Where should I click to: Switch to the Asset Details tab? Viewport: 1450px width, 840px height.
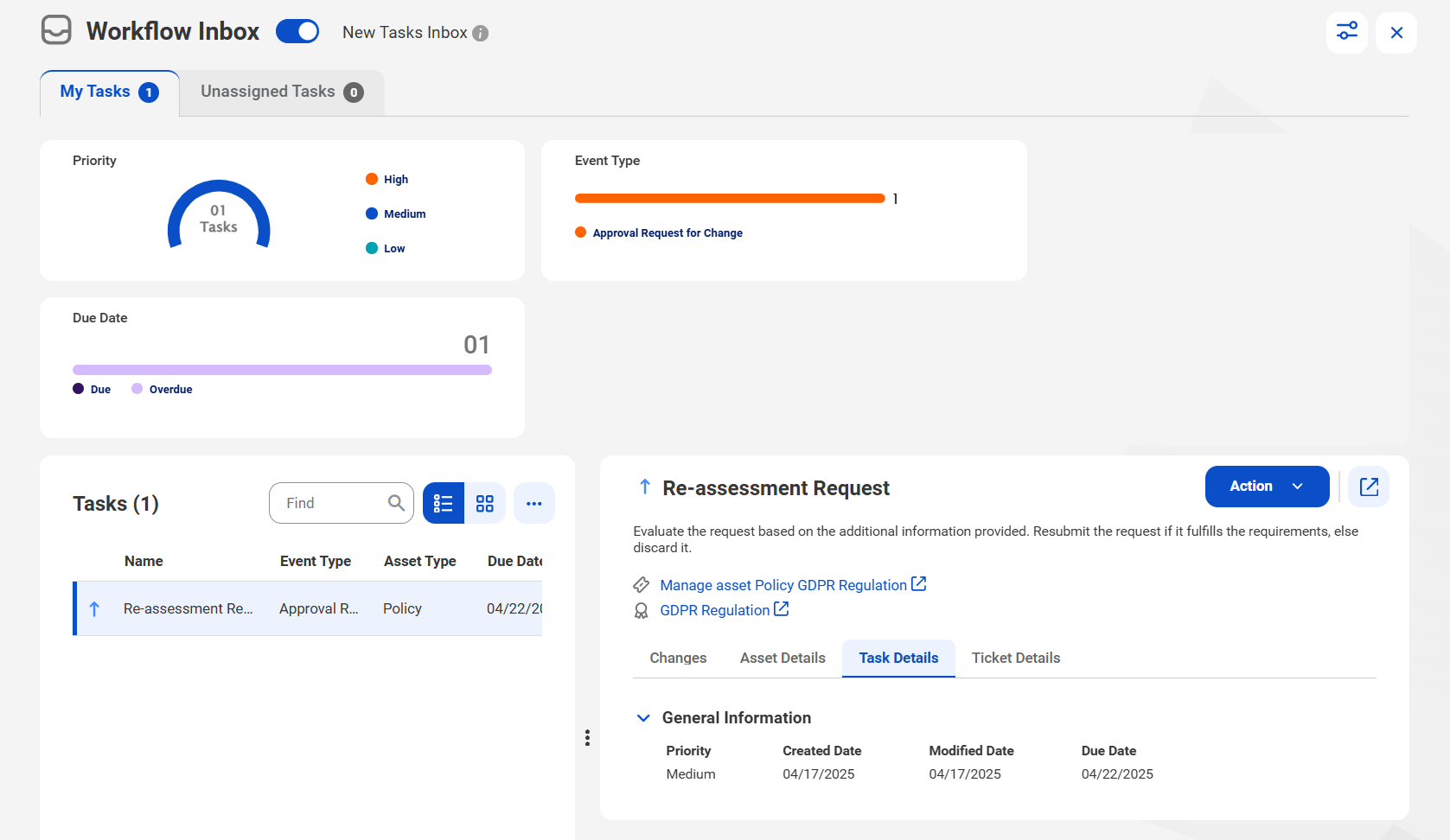782,658
